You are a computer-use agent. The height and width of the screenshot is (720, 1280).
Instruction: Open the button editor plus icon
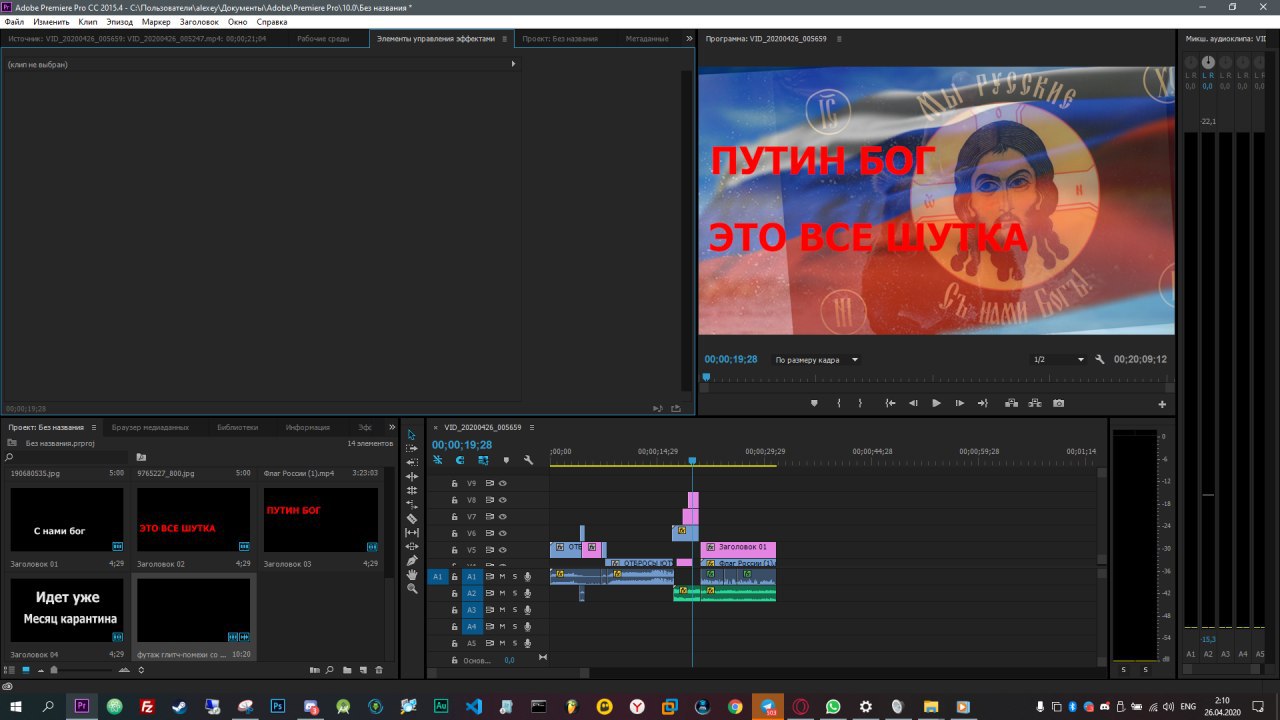[1162, 404]
